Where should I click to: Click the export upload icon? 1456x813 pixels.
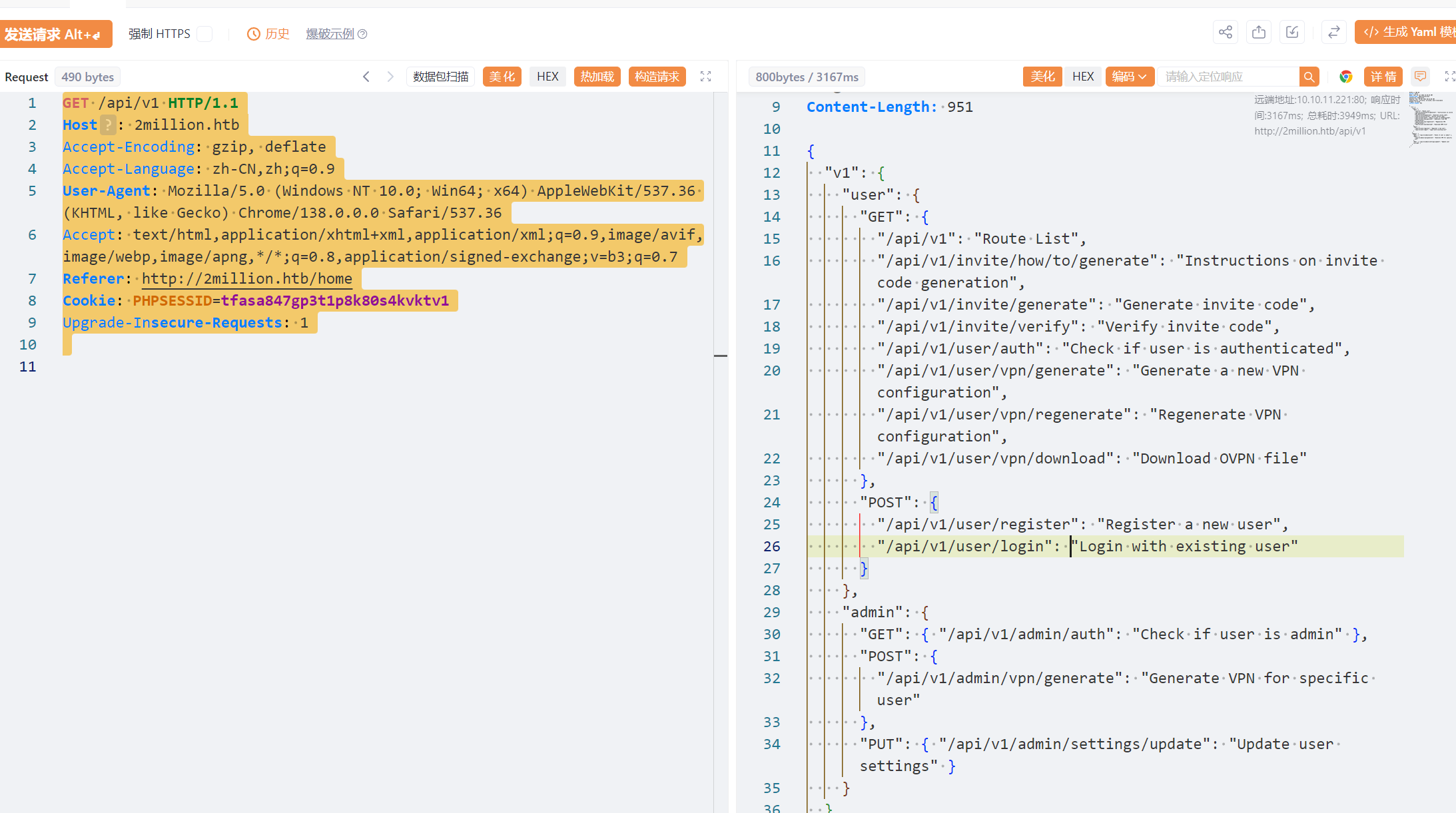click(x=1258, y=33)
